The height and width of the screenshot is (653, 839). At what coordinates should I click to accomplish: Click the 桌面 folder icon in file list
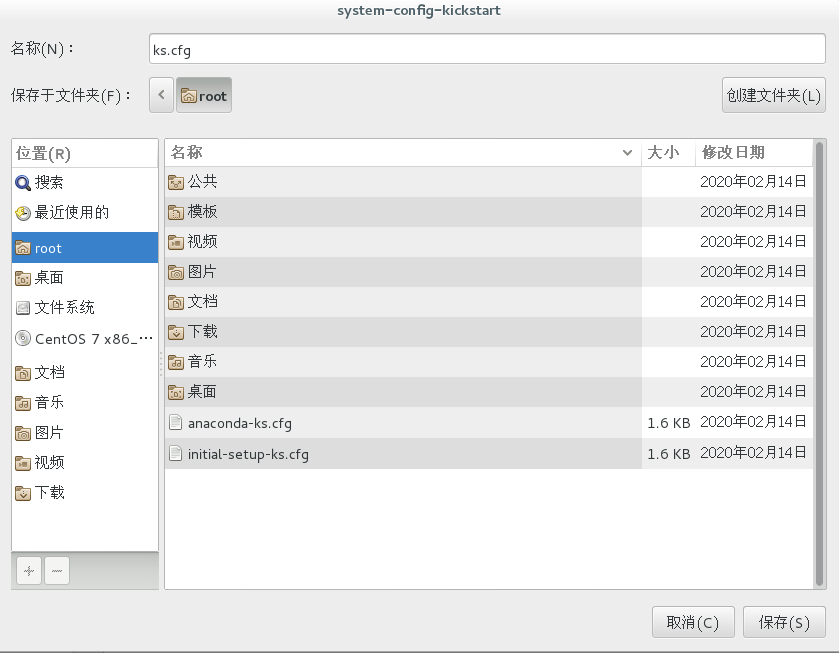(x=176, y=392)
